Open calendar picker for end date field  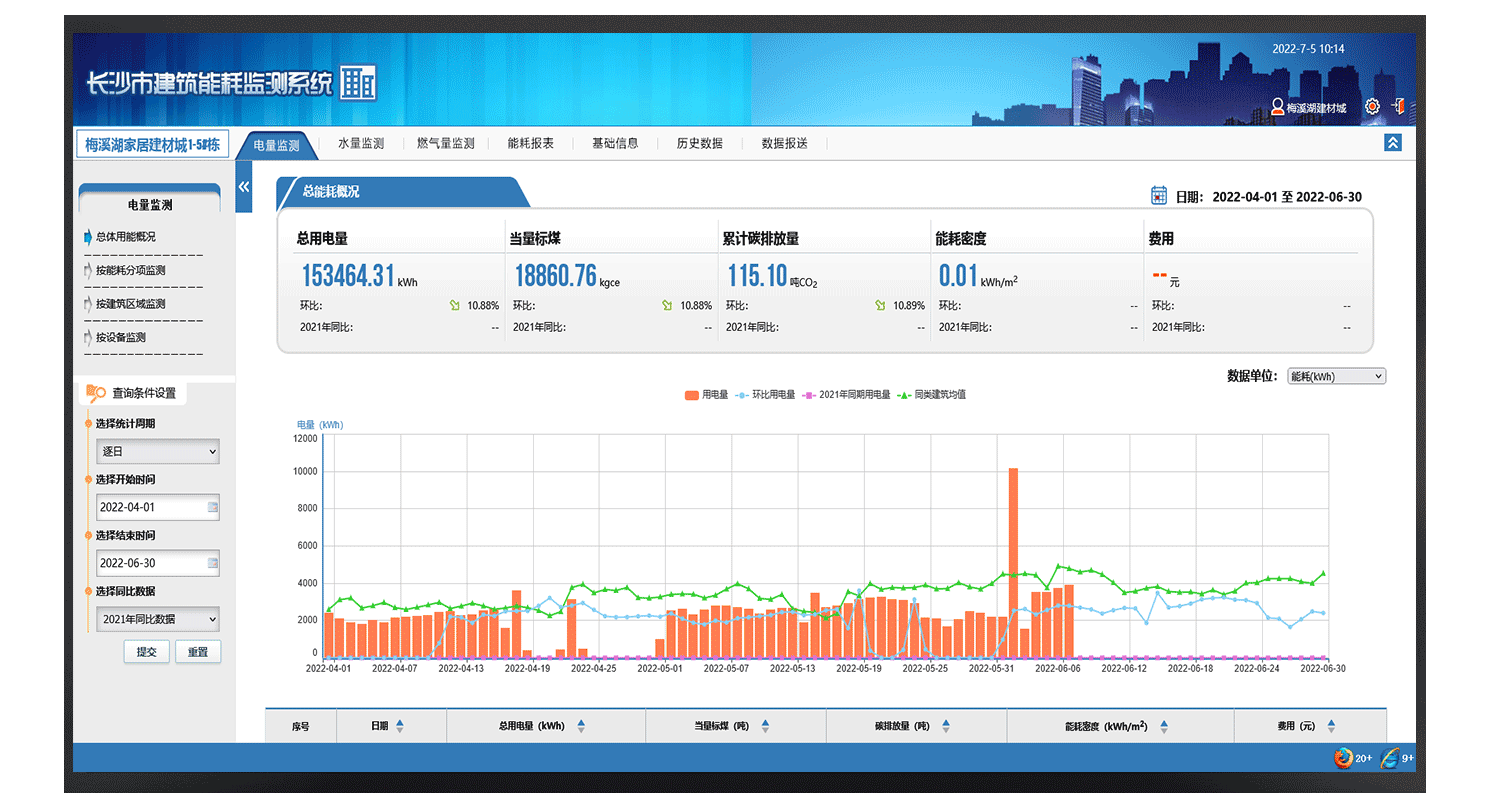212,564
